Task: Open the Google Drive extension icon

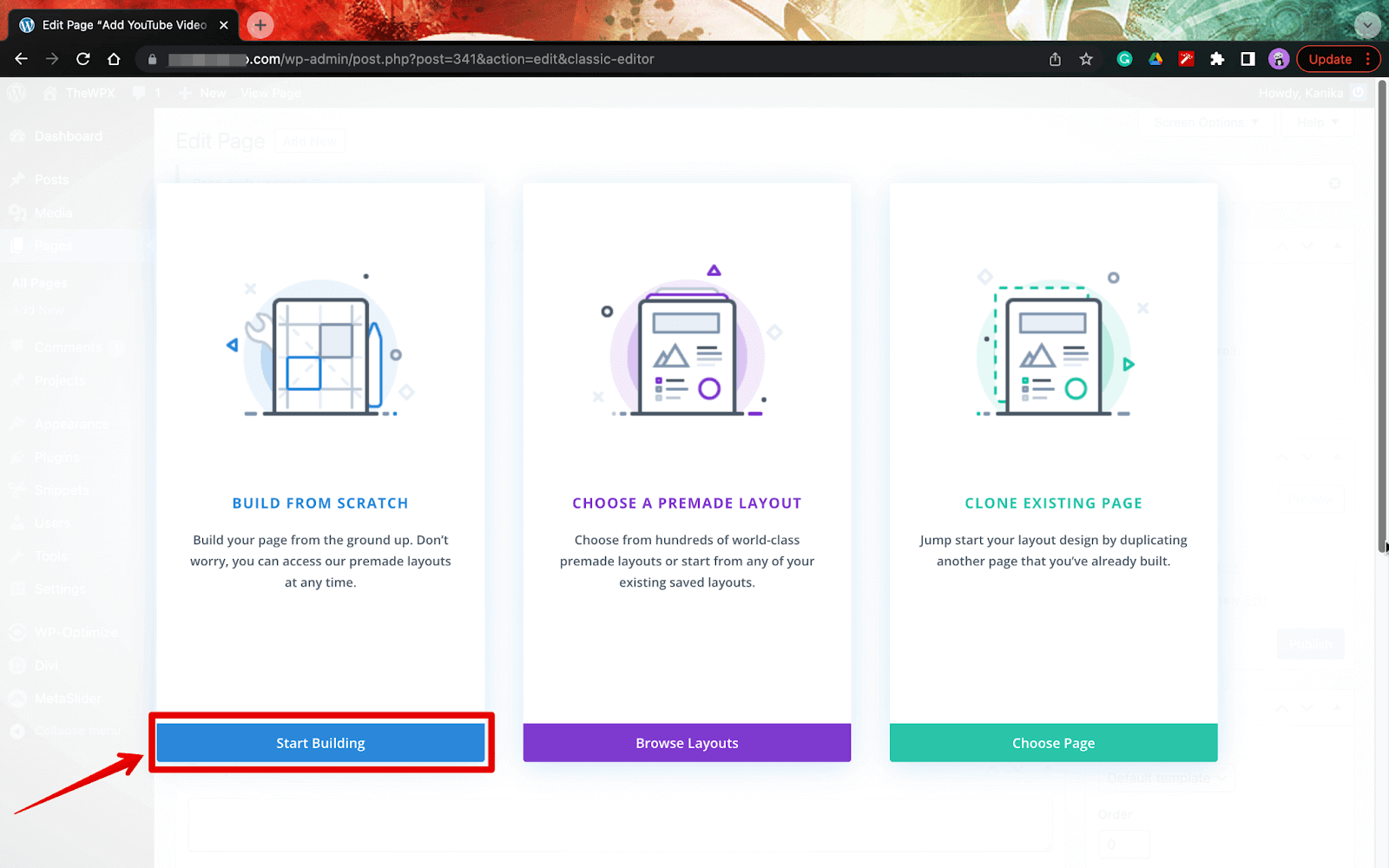Action: [1155, 59]
